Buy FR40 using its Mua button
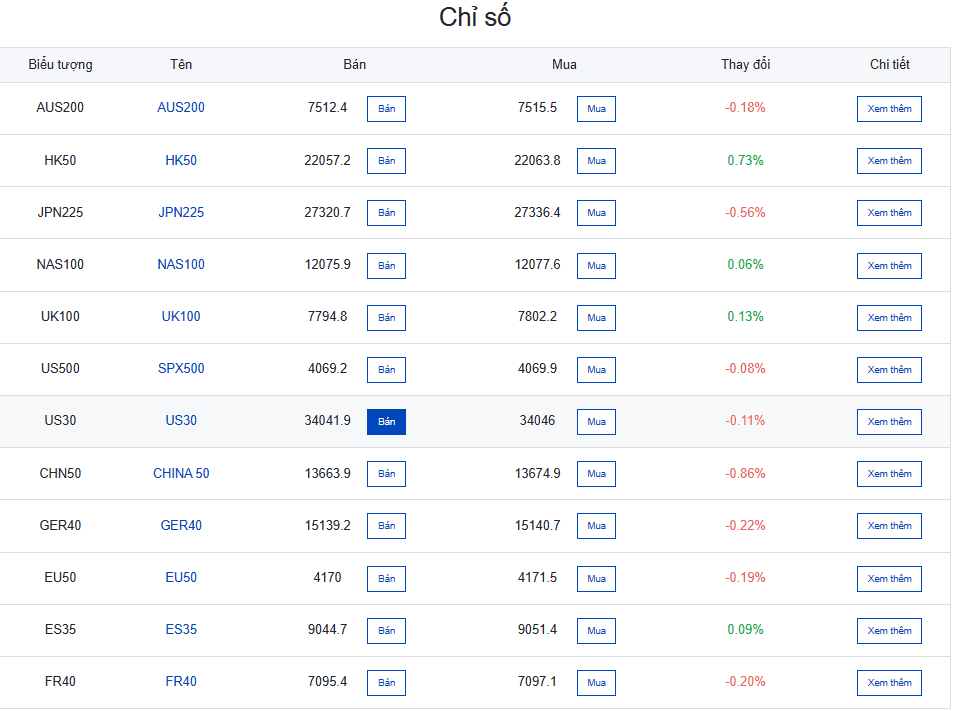Screen dimensions: 953x711 click(x=596, y=682)
